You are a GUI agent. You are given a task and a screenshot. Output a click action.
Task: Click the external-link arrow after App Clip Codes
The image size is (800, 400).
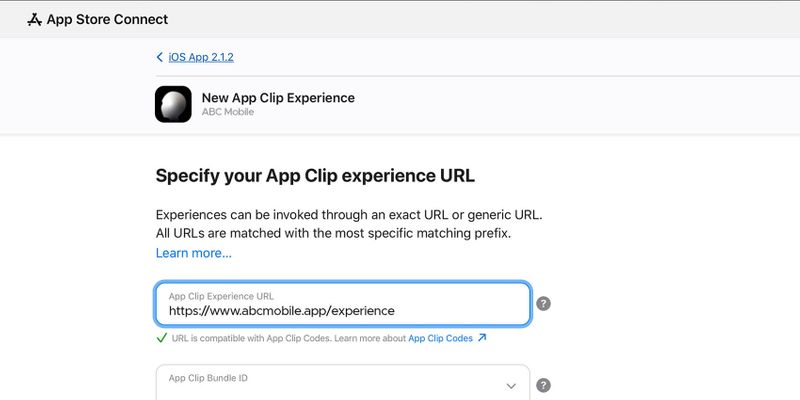(x=482, y=338)
